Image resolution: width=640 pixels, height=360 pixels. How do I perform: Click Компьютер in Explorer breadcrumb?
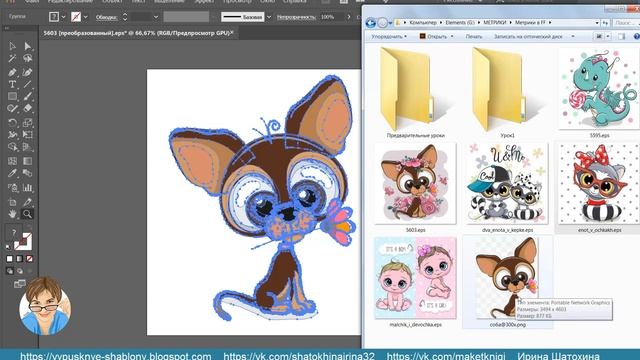[x=423, y=23]
